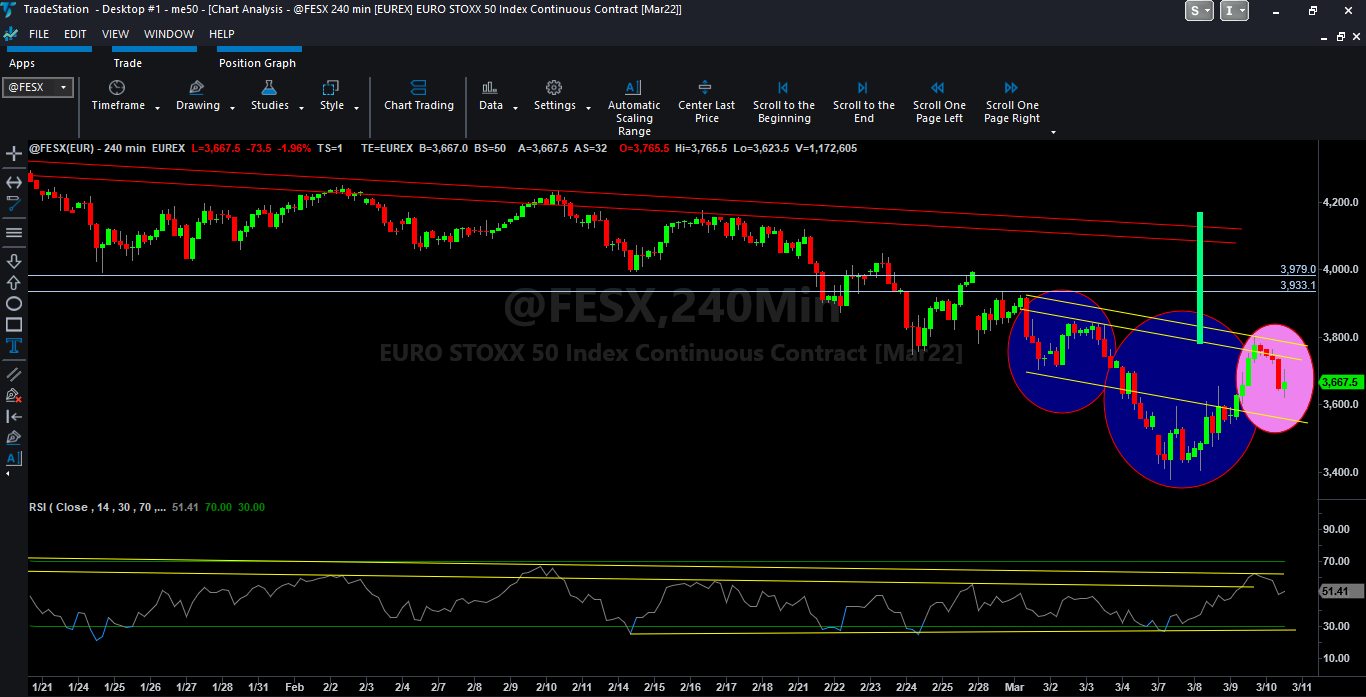The image size is (1366, 697).
Task: Click the 3,979.0 horizontal line label
Action: coord(1297,269)
